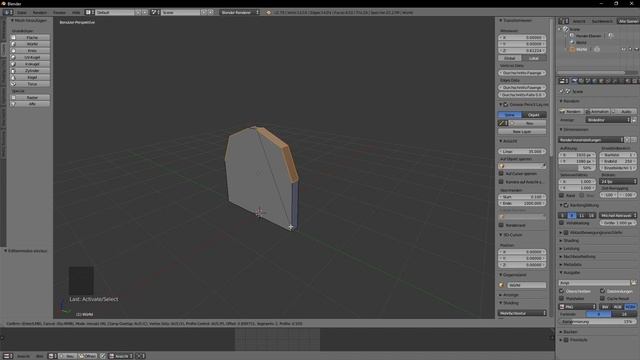Click the UV image editor type icon at bottom-left

coord(8,356)
